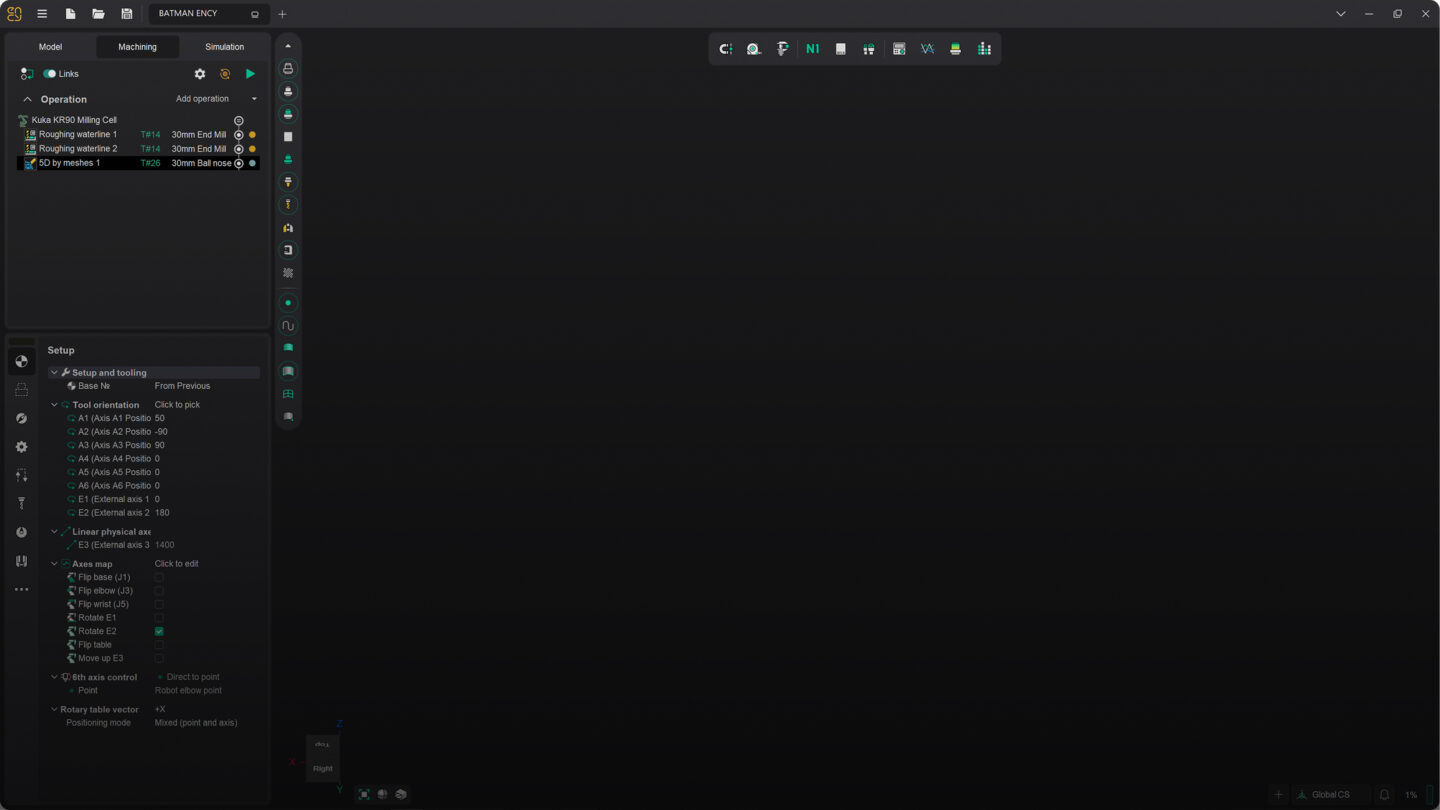Image resolution: width=1440 pixels, height=810 pixels.
Task: Click the green Run calculation play icon
Action: [x=250, y=74]
